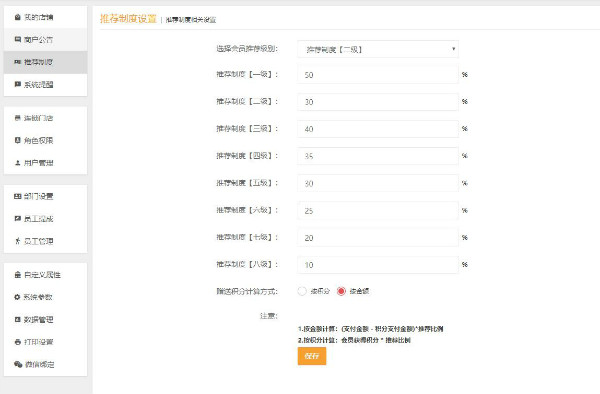600x394 pixels.
Task: Open 连锁门店 store icon item
Action: (18, 118)
